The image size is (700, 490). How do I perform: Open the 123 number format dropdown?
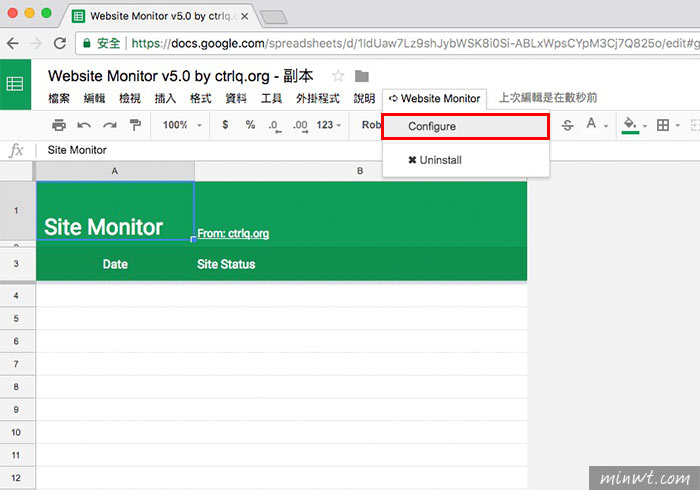coord(329,125)
